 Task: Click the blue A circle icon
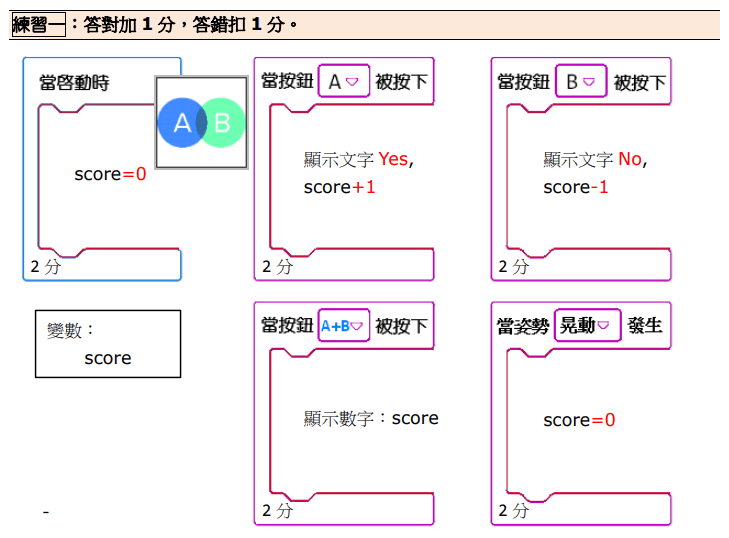pyautogui.click(x=180, y=123)
